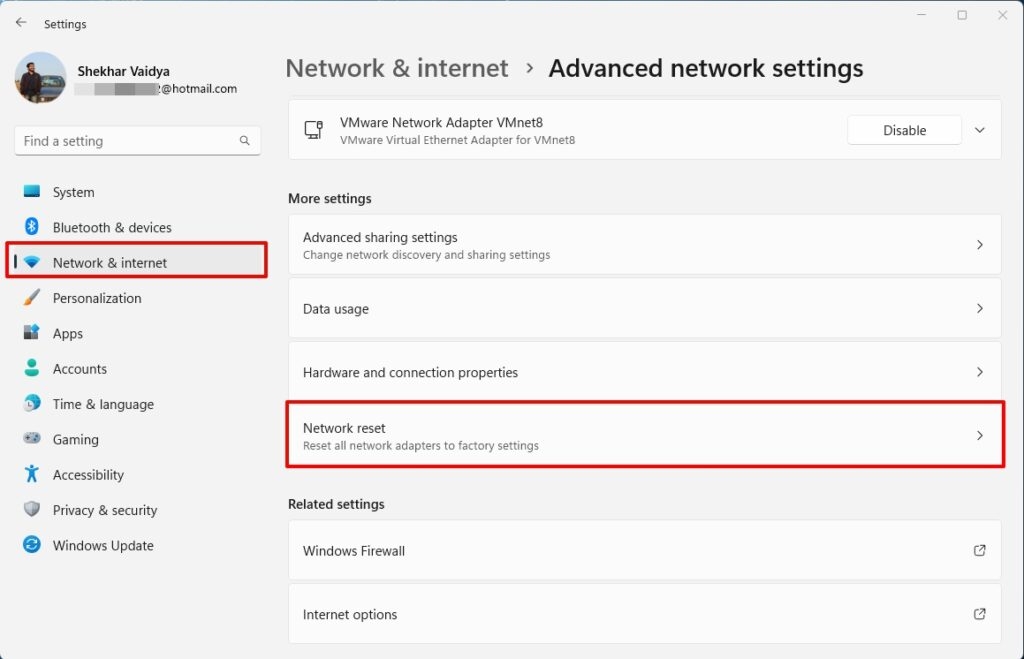Screen dimensions: 1024x659
Task: Click the System icon in the sidebar
Action: click(31, 191)
